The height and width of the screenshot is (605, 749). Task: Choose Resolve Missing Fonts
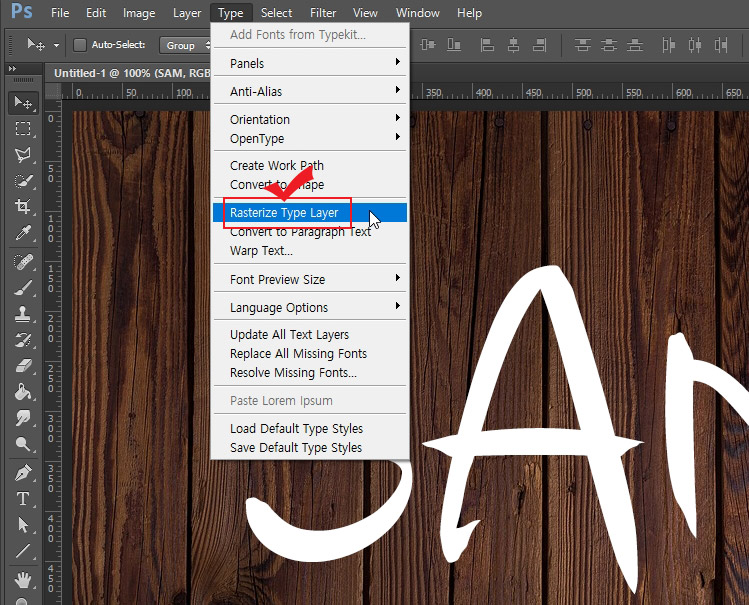310,372
